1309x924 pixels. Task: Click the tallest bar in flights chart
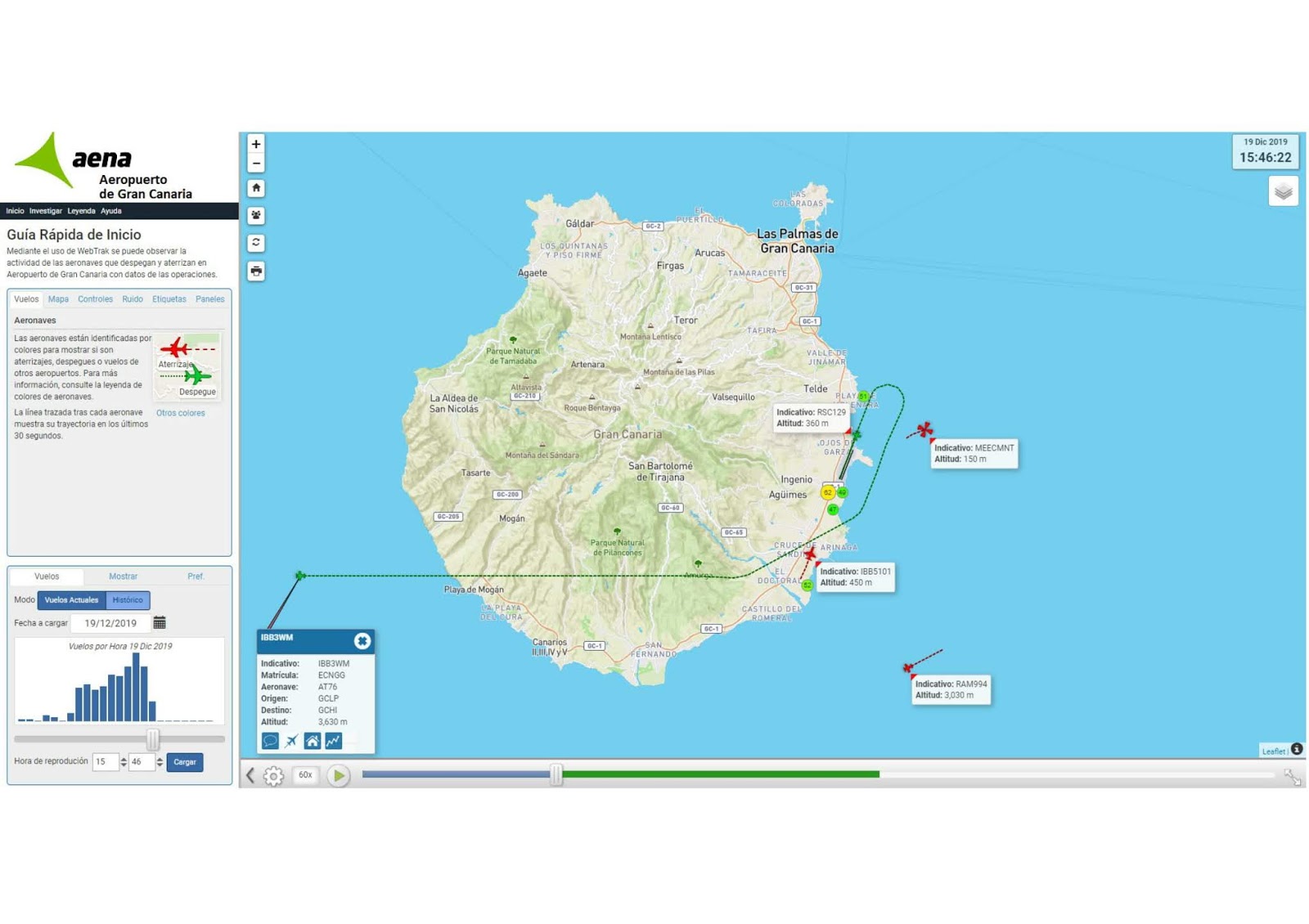[x=134, y=687]
